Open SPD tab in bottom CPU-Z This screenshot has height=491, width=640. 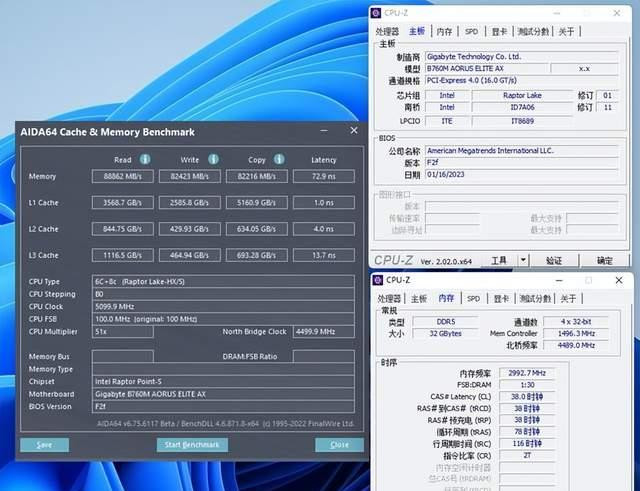pyautogui.click(x=473, y=298)
